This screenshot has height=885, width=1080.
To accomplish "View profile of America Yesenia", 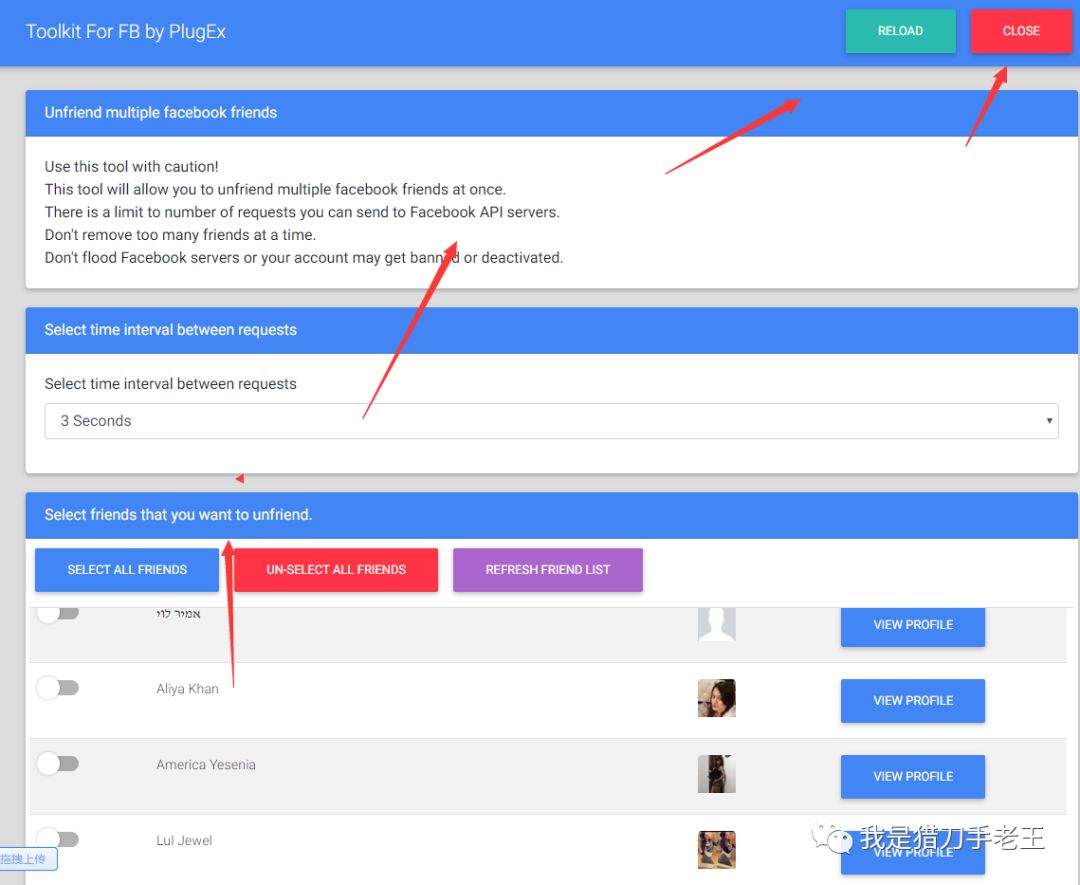I will (x=913, y=776).
